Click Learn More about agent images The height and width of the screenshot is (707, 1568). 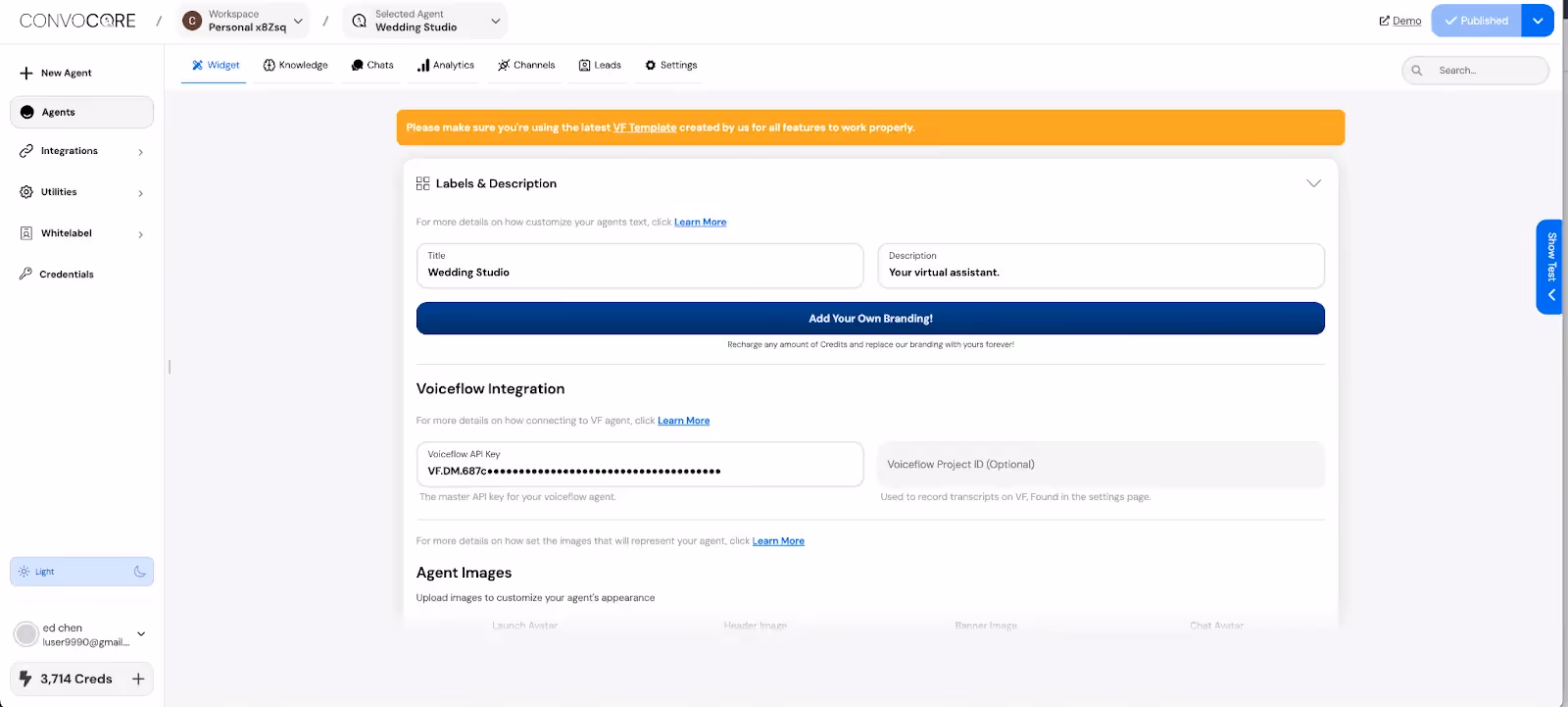[778, 541]
